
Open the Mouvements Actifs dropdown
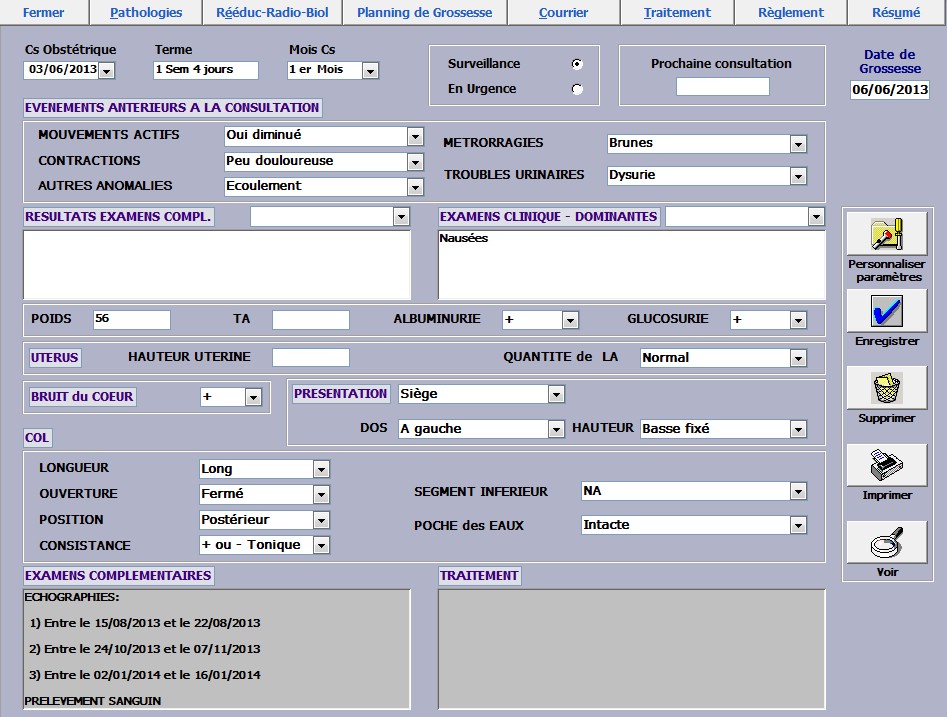415,136
